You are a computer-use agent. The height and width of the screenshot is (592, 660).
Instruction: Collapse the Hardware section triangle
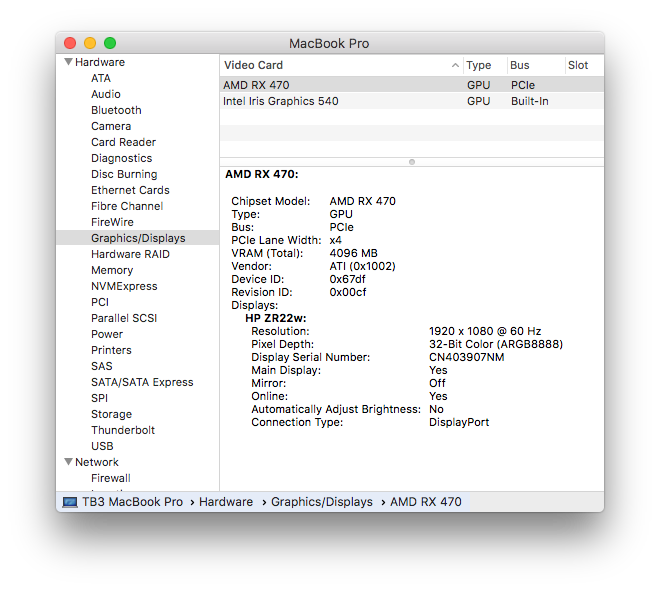[x=68, y=62]
